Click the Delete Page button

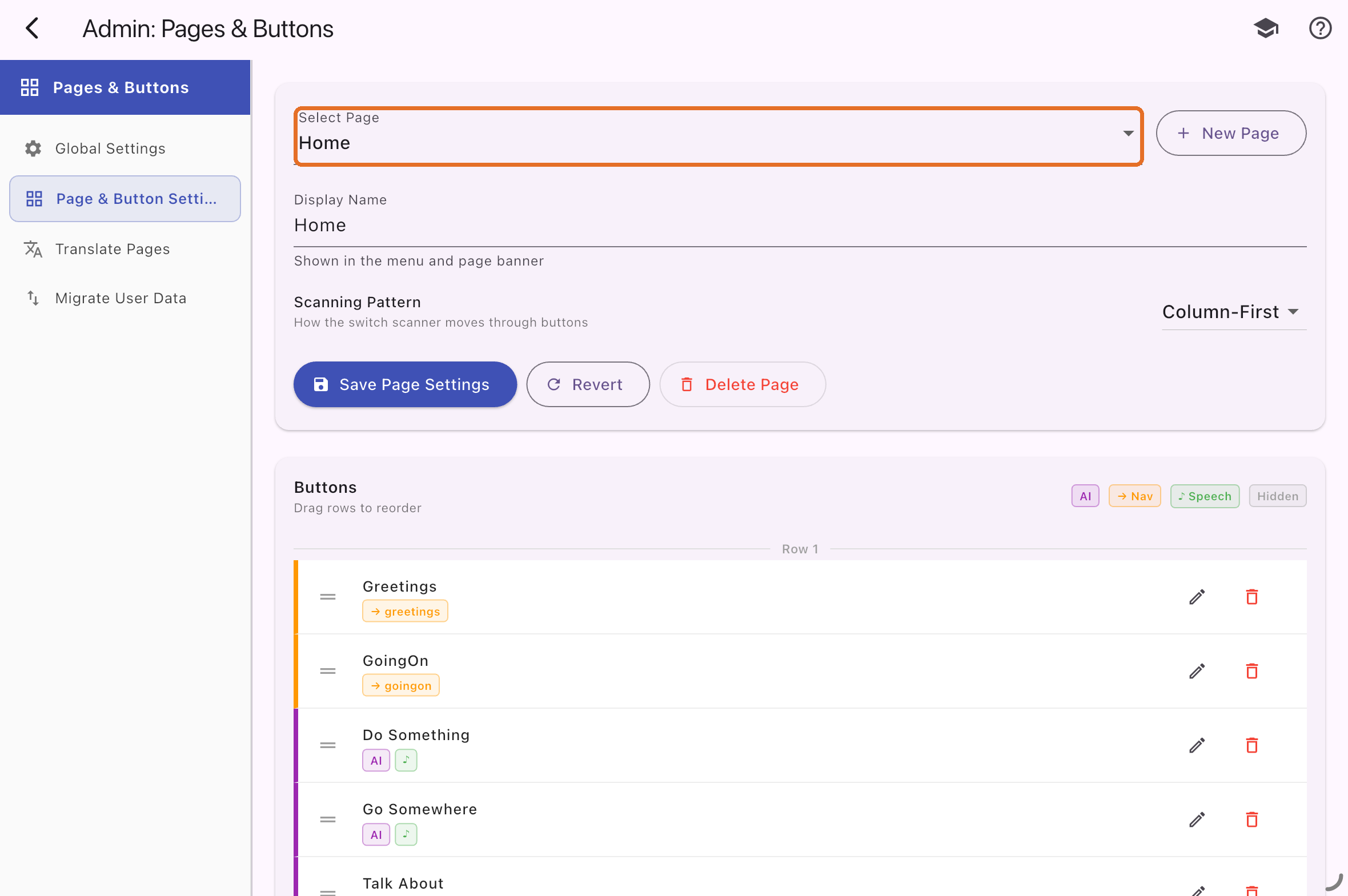click(743, 384)
